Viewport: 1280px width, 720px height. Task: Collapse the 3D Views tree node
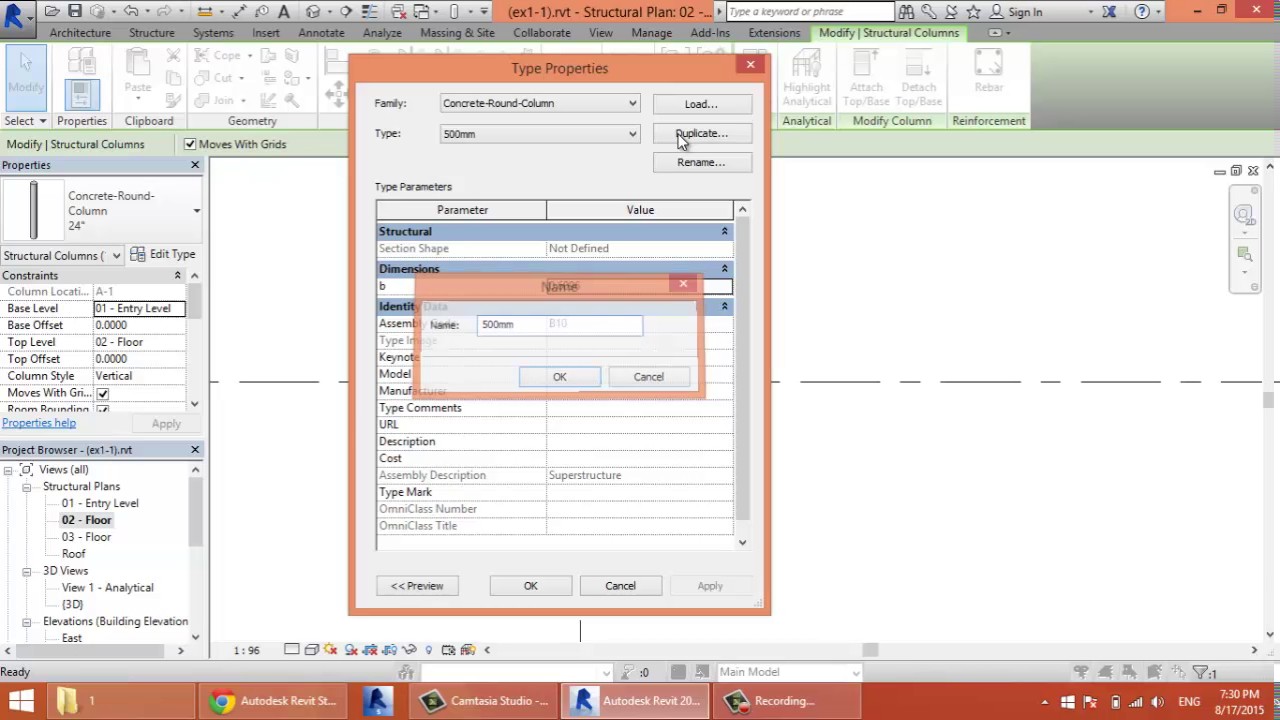coord(27,571)
